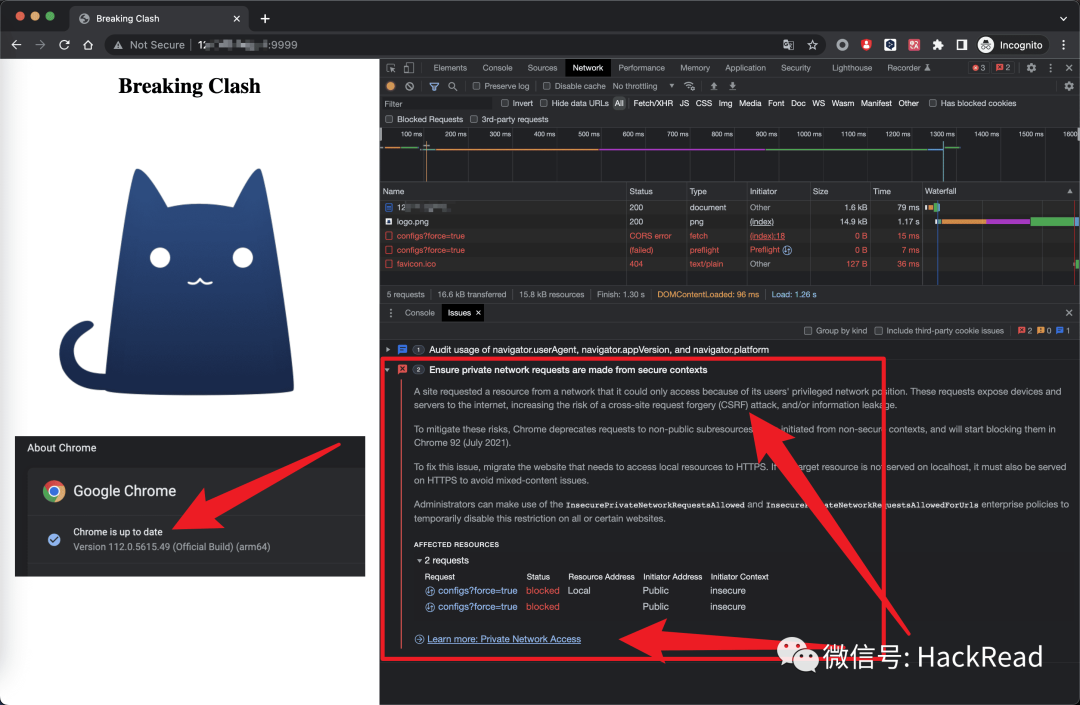1080x705 pixels.
Task: Sort requests by the Status column header
Action: (x=656, y=191)
